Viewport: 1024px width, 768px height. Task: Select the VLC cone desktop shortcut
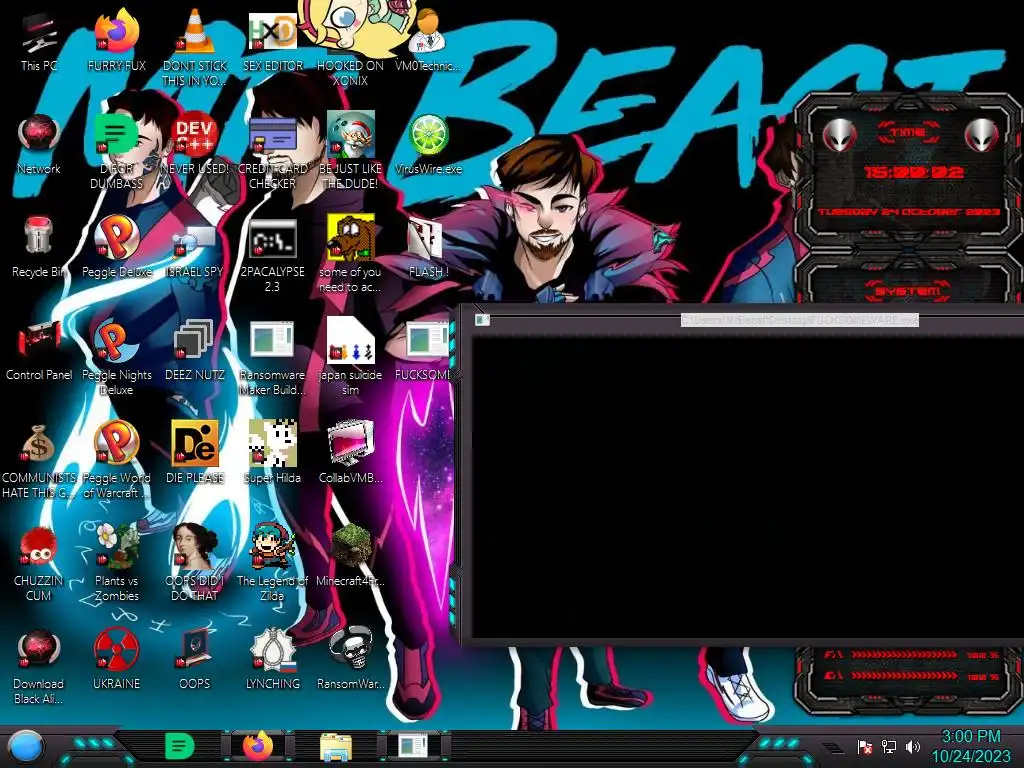click(195, 47)
